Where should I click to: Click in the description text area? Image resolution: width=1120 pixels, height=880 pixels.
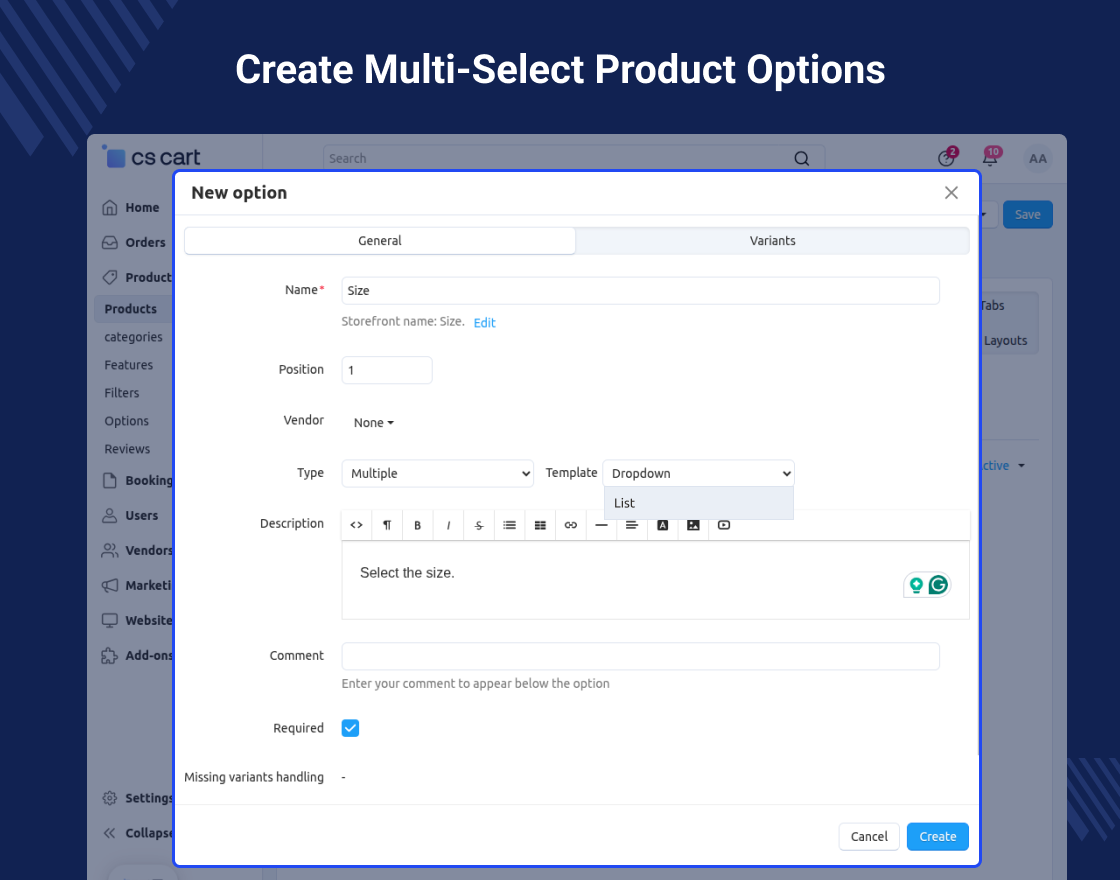coord(655,580)
